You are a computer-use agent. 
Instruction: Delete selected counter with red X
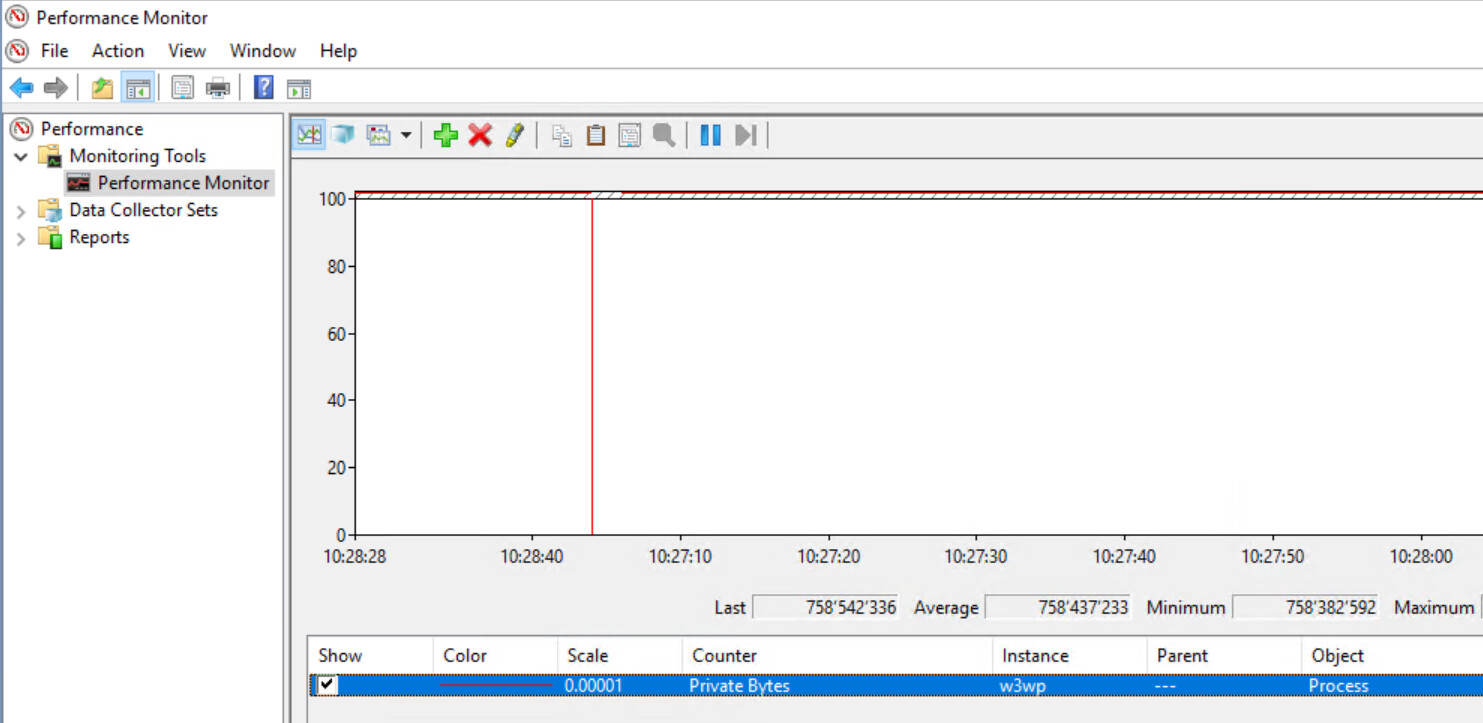coord(480,135)
